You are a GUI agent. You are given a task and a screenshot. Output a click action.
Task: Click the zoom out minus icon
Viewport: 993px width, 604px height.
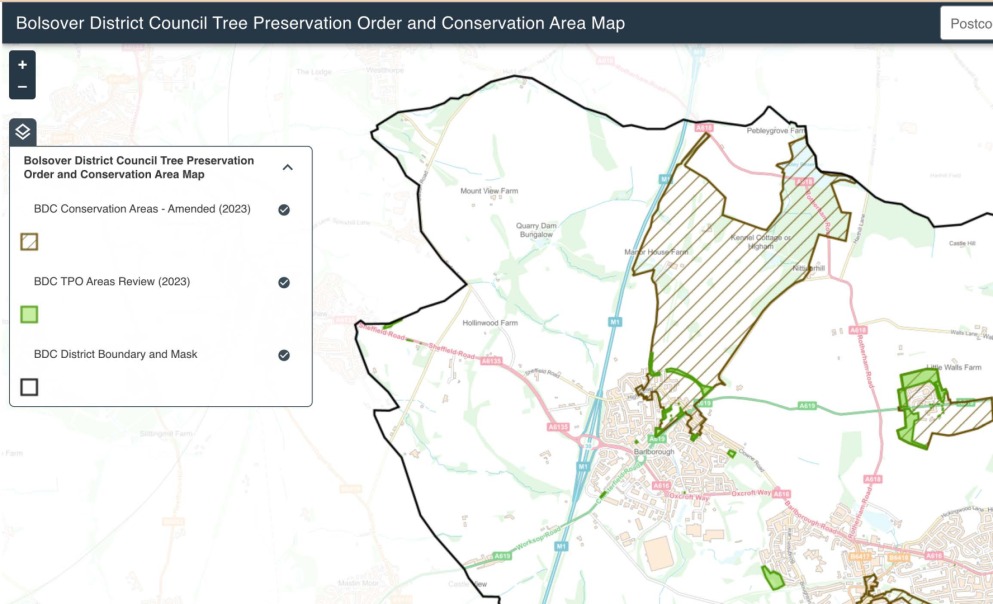click(x=22, y=86)
